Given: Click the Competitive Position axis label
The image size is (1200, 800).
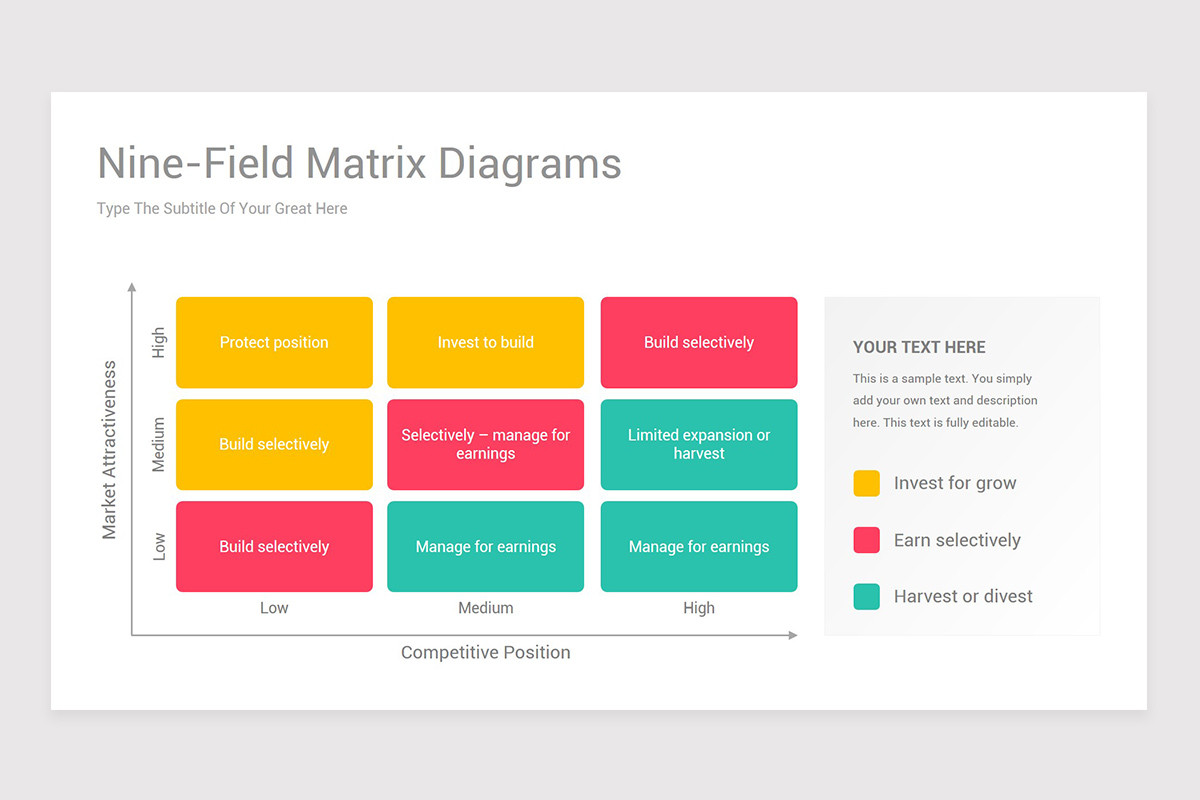Looking at the screenshot, I should [x=485, y=652].
